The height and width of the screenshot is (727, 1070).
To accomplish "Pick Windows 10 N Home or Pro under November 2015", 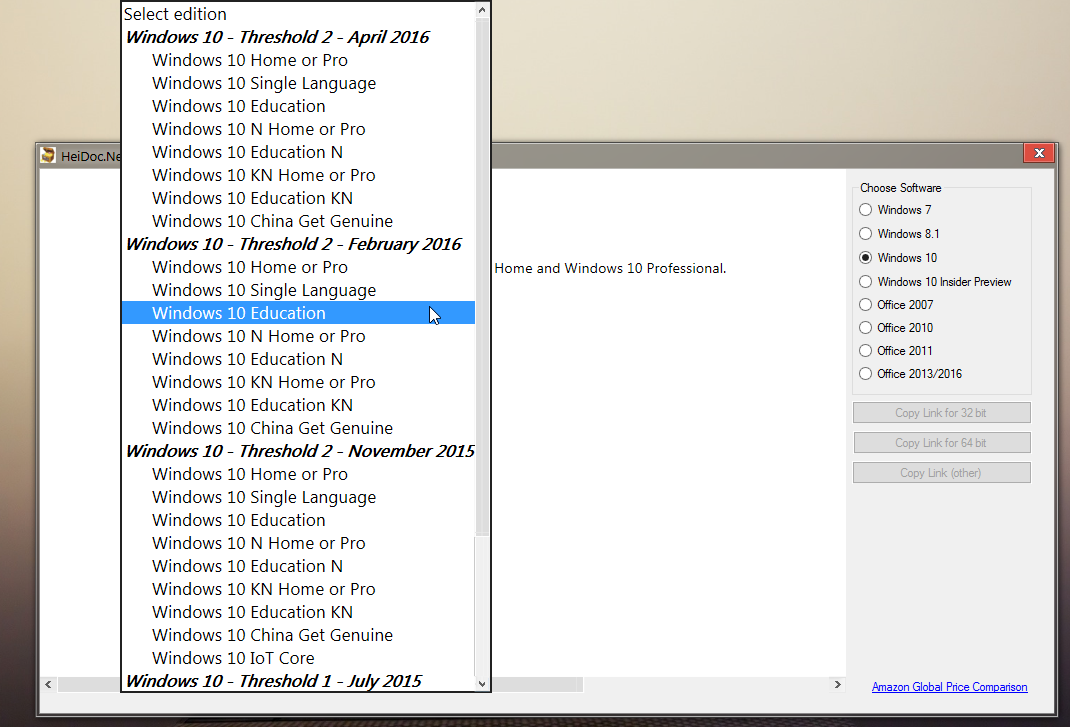I will pos(298,543).
